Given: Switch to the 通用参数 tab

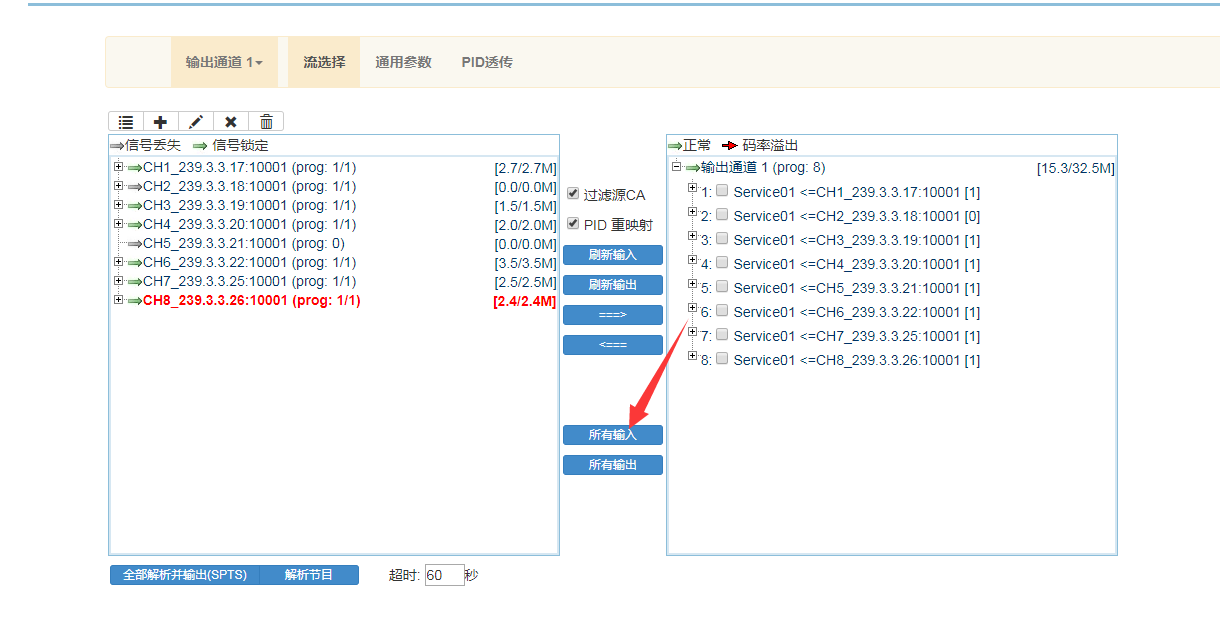Looking at the screenshot, I should click(403, 62).
